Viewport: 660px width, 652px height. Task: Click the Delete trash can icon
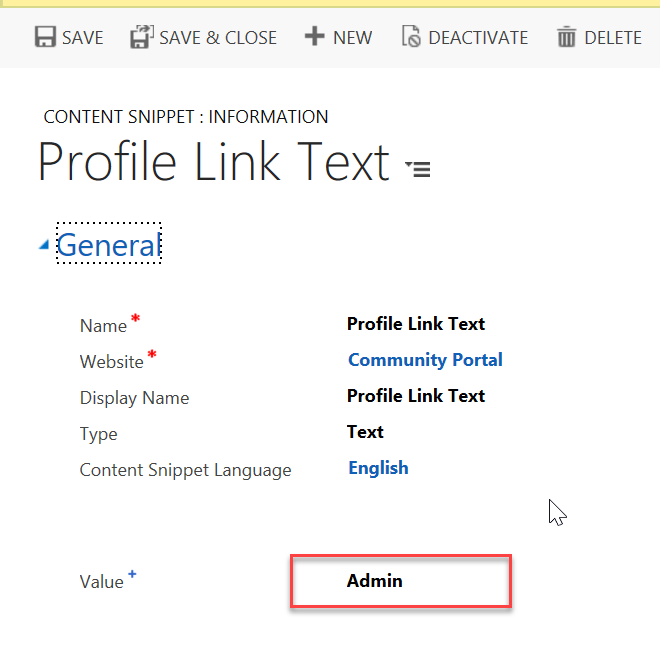click(566, 37)
